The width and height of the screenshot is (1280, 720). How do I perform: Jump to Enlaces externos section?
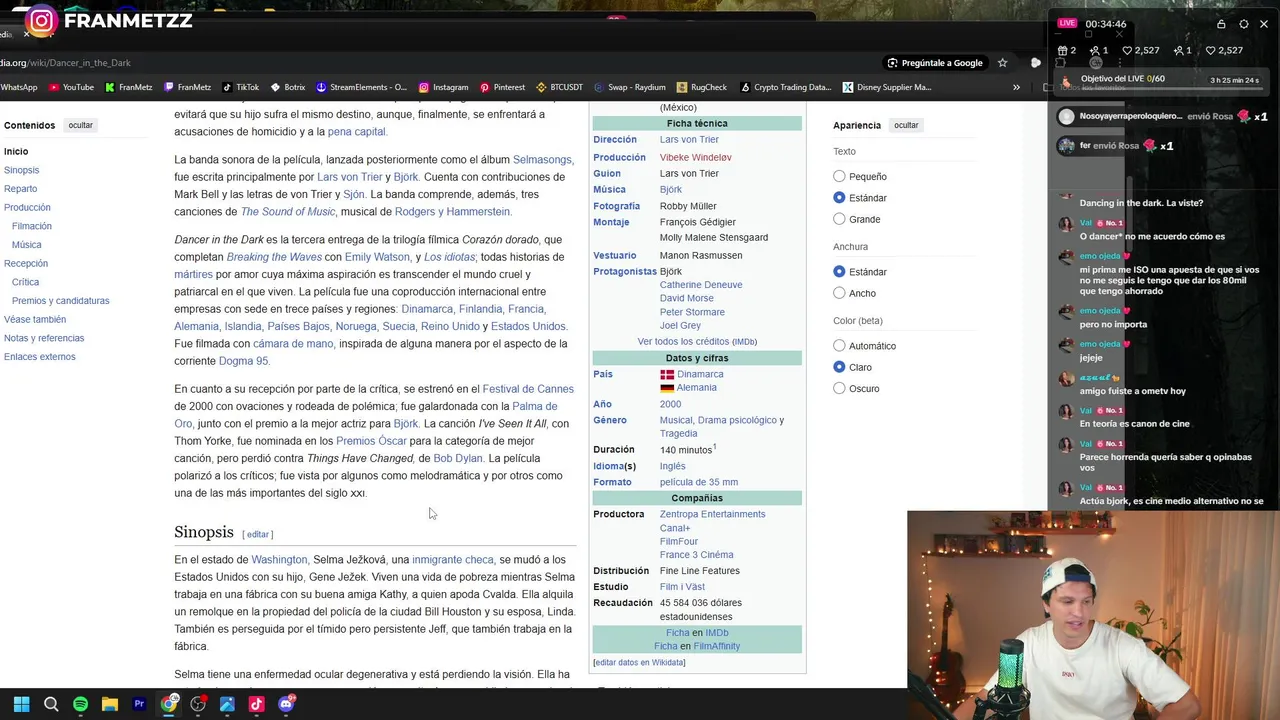click(39, 356)
